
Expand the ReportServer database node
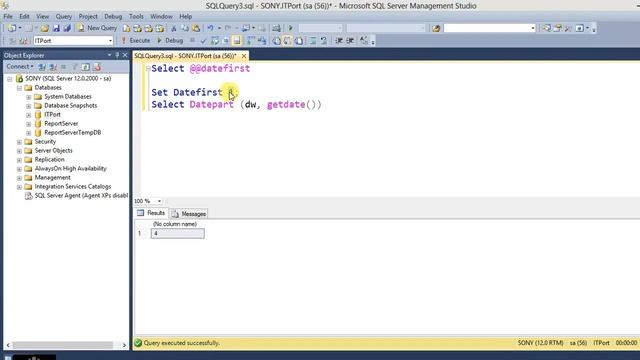29,124
